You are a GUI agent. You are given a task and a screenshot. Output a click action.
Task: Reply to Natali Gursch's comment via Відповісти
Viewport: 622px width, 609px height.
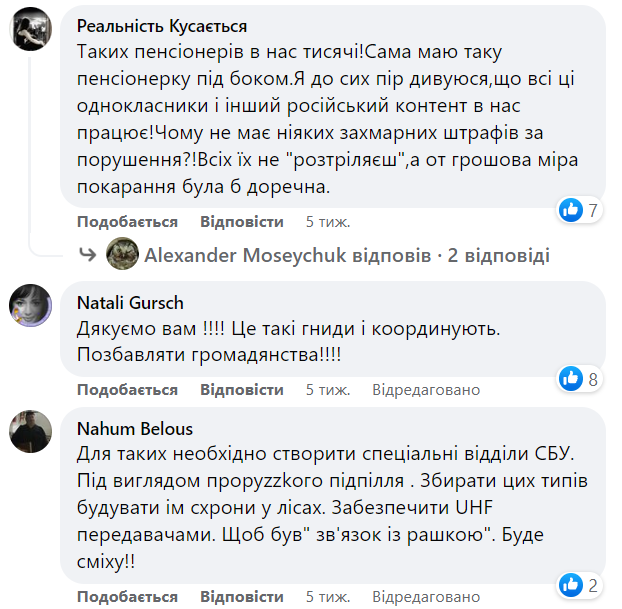(242, 390)
